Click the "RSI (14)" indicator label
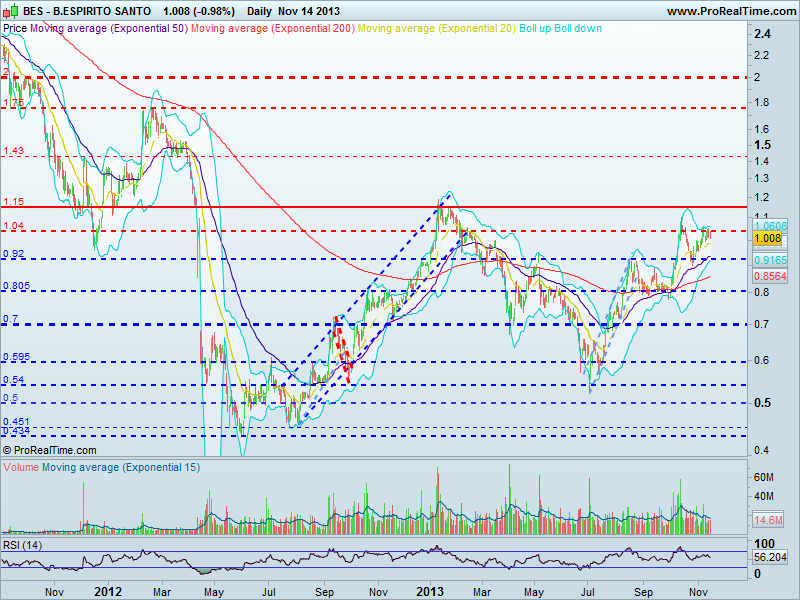This screenshot has height=600, width=800. 22,545
